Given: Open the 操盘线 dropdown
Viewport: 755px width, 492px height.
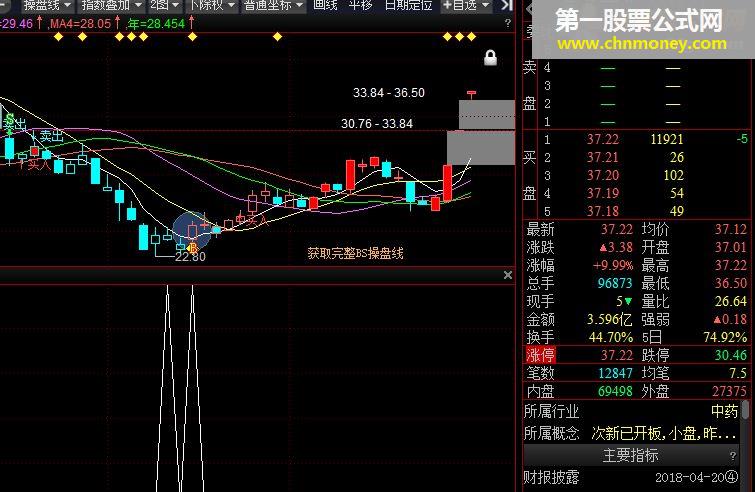Looking at the screenshot, I should (47, 5).
